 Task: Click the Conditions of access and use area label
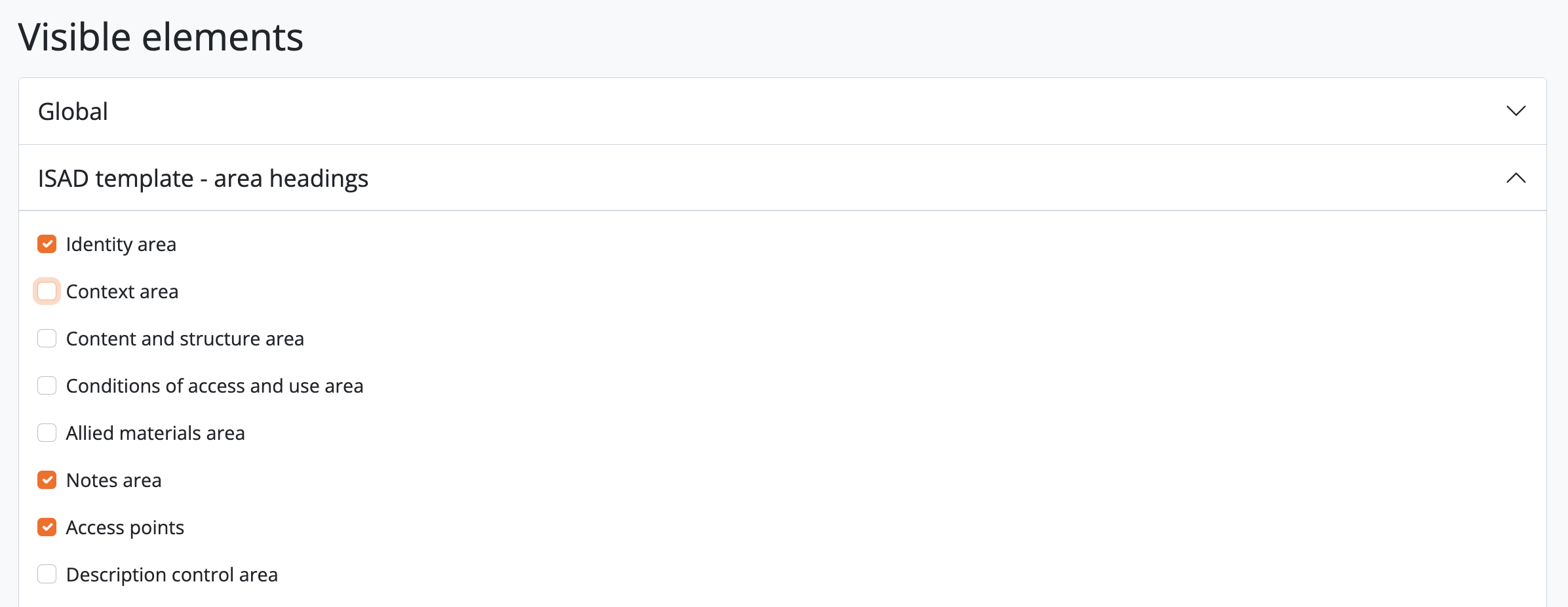[214, 386]
